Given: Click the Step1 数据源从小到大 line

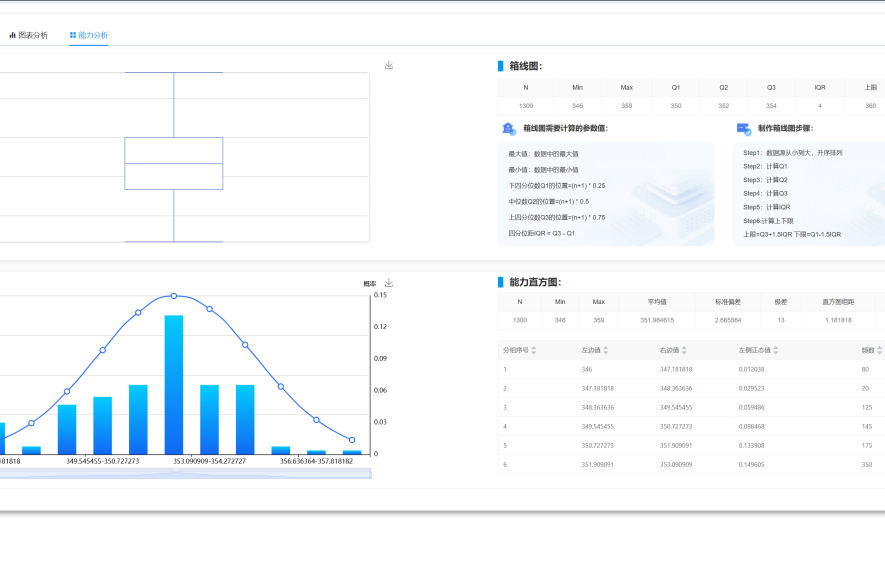Looking at the screenshot, I should [x=792, y=153].
